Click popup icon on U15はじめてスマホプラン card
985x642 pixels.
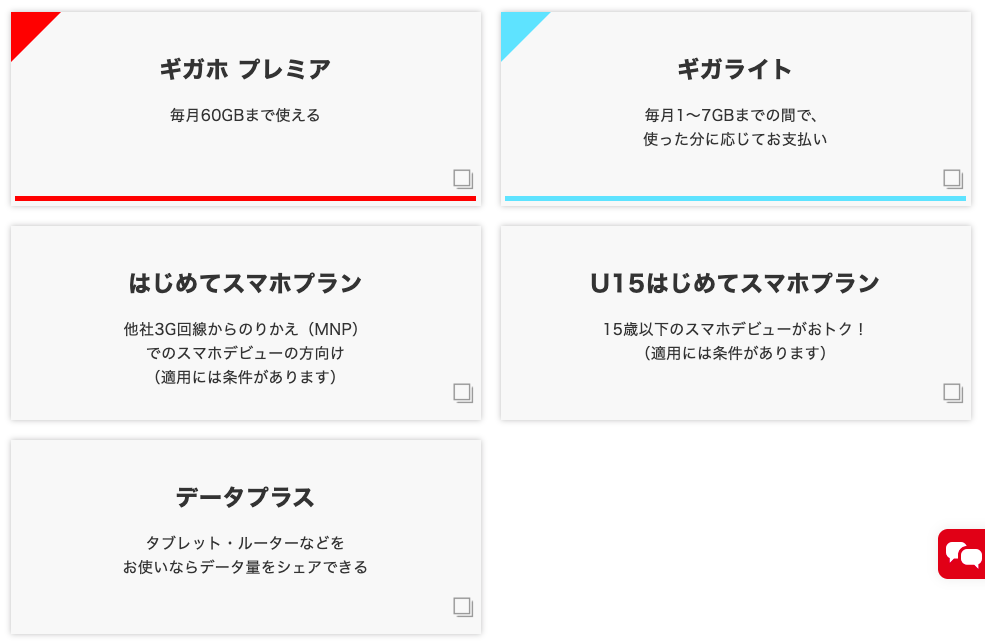coord(952,392)
